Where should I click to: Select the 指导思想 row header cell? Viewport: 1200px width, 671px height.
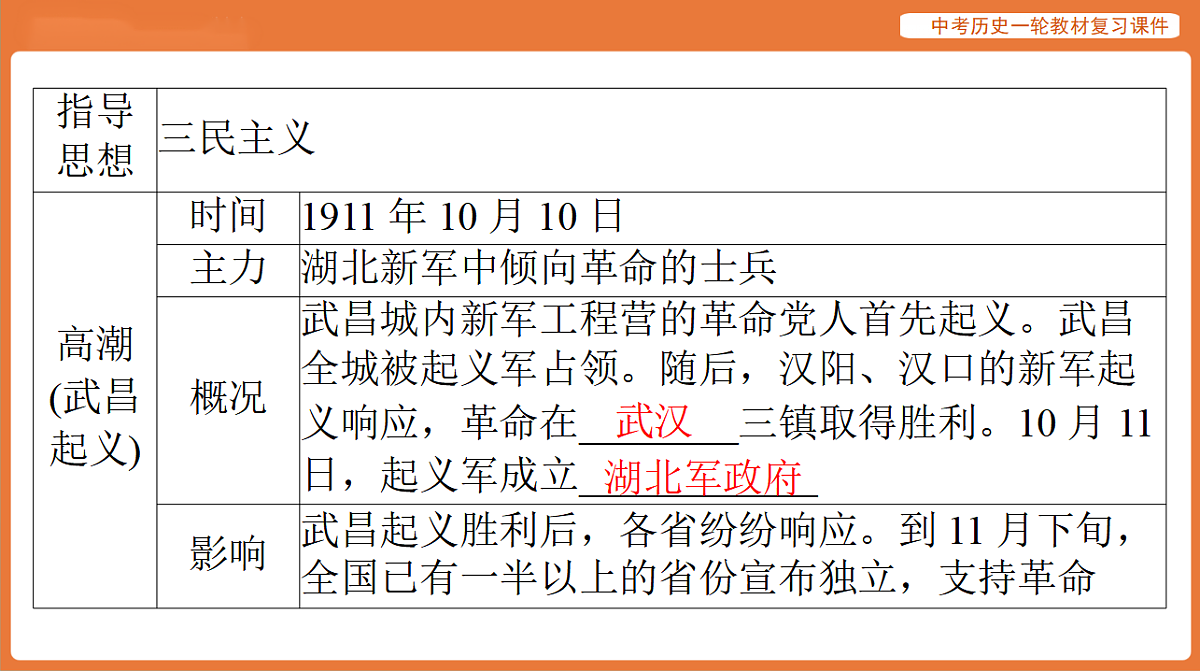tap(95, 140)
